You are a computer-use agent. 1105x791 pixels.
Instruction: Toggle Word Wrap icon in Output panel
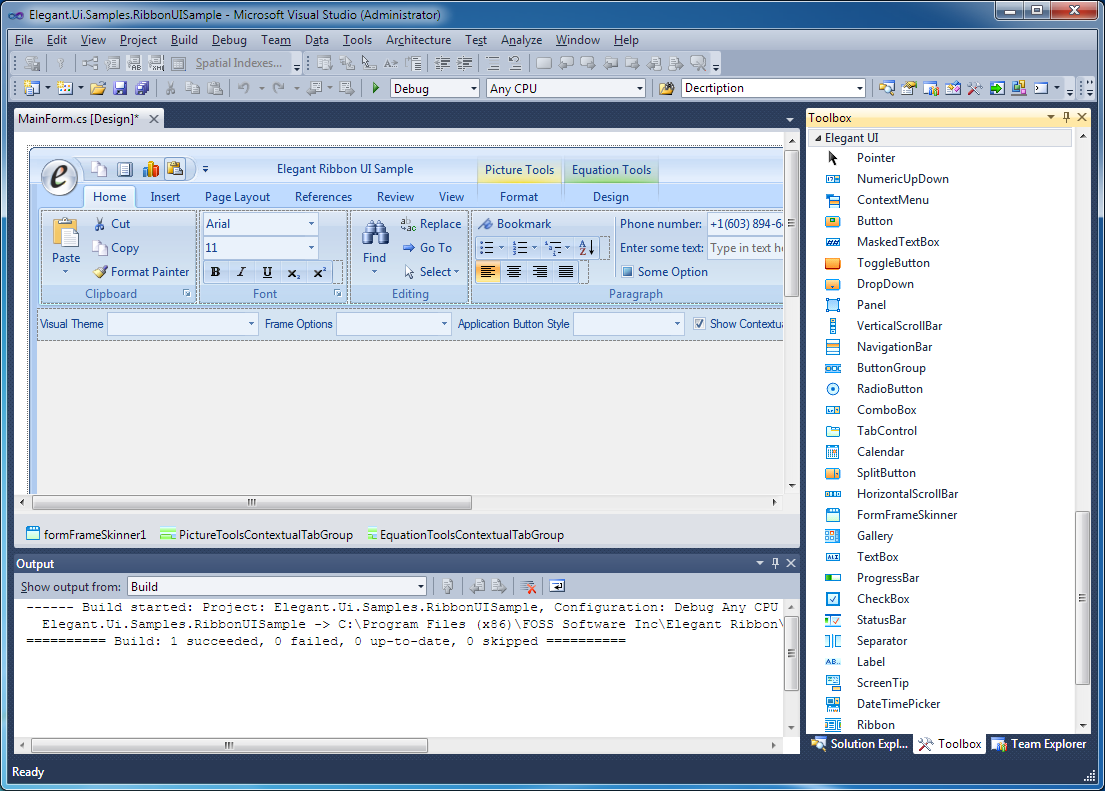pos(557,586)
